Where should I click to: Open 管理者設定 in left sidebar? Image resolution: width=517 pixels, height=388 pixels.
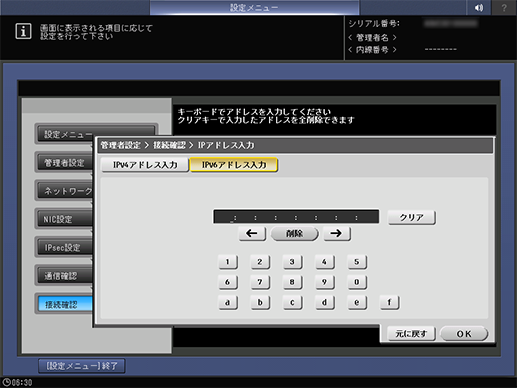point(65,163)
